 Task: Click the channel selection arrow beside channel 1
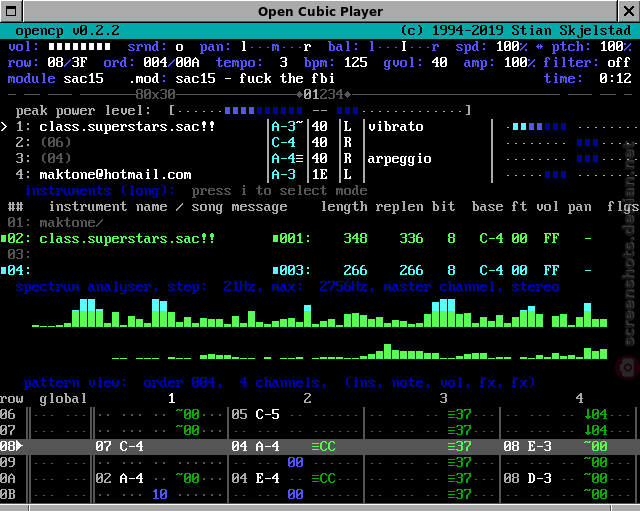[4, 127]
